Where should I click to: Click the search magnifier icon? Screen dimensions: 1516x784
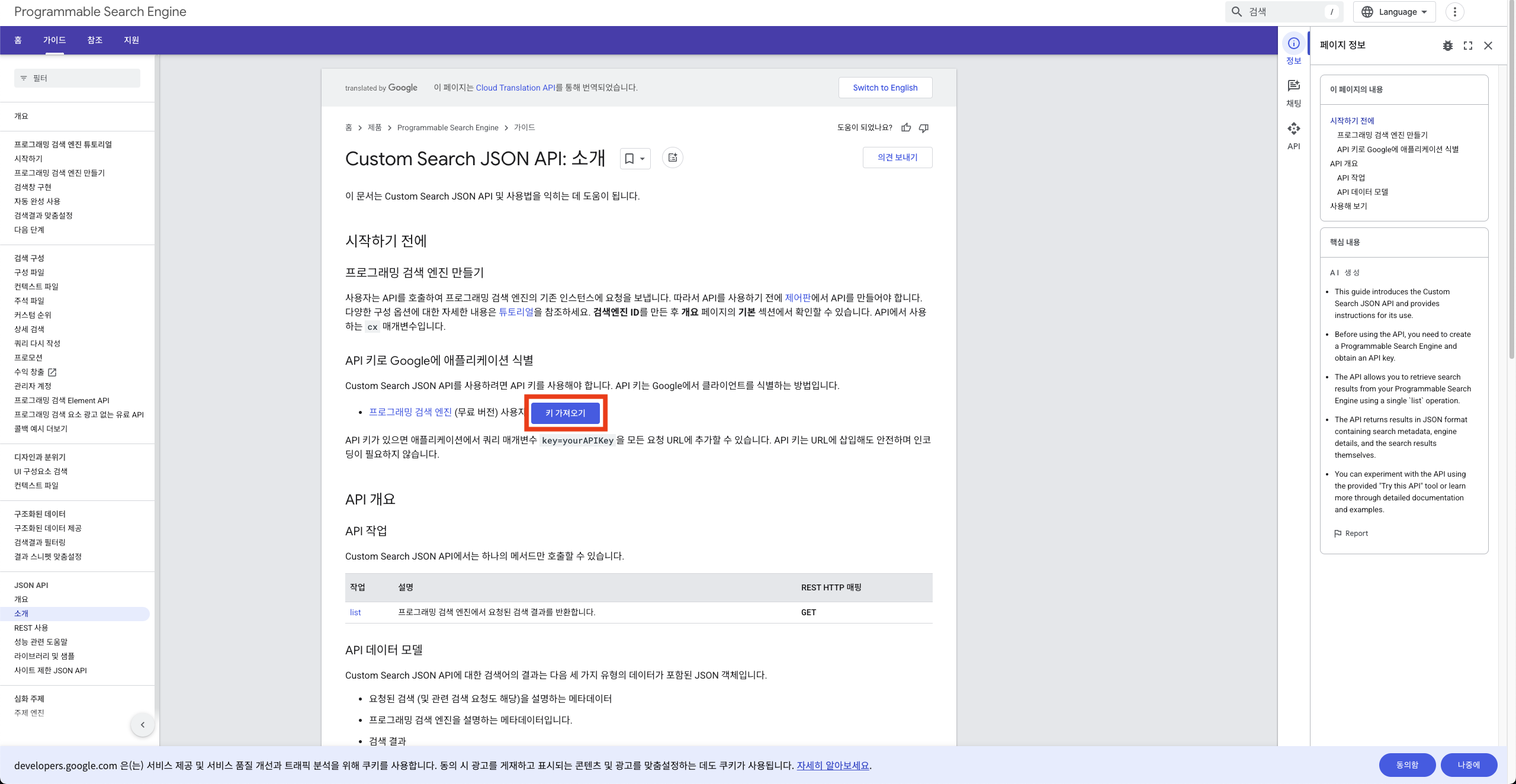coord(1236,12)
